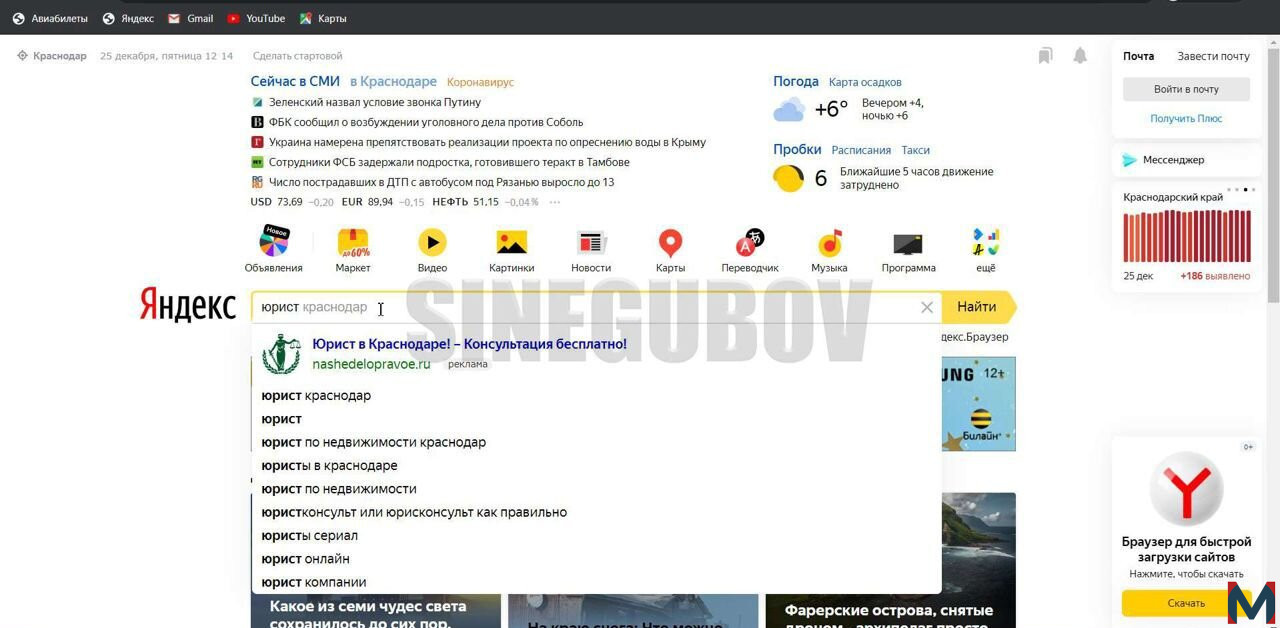
Task: Click the Войти в почту button
Action: click(1186, 89)
